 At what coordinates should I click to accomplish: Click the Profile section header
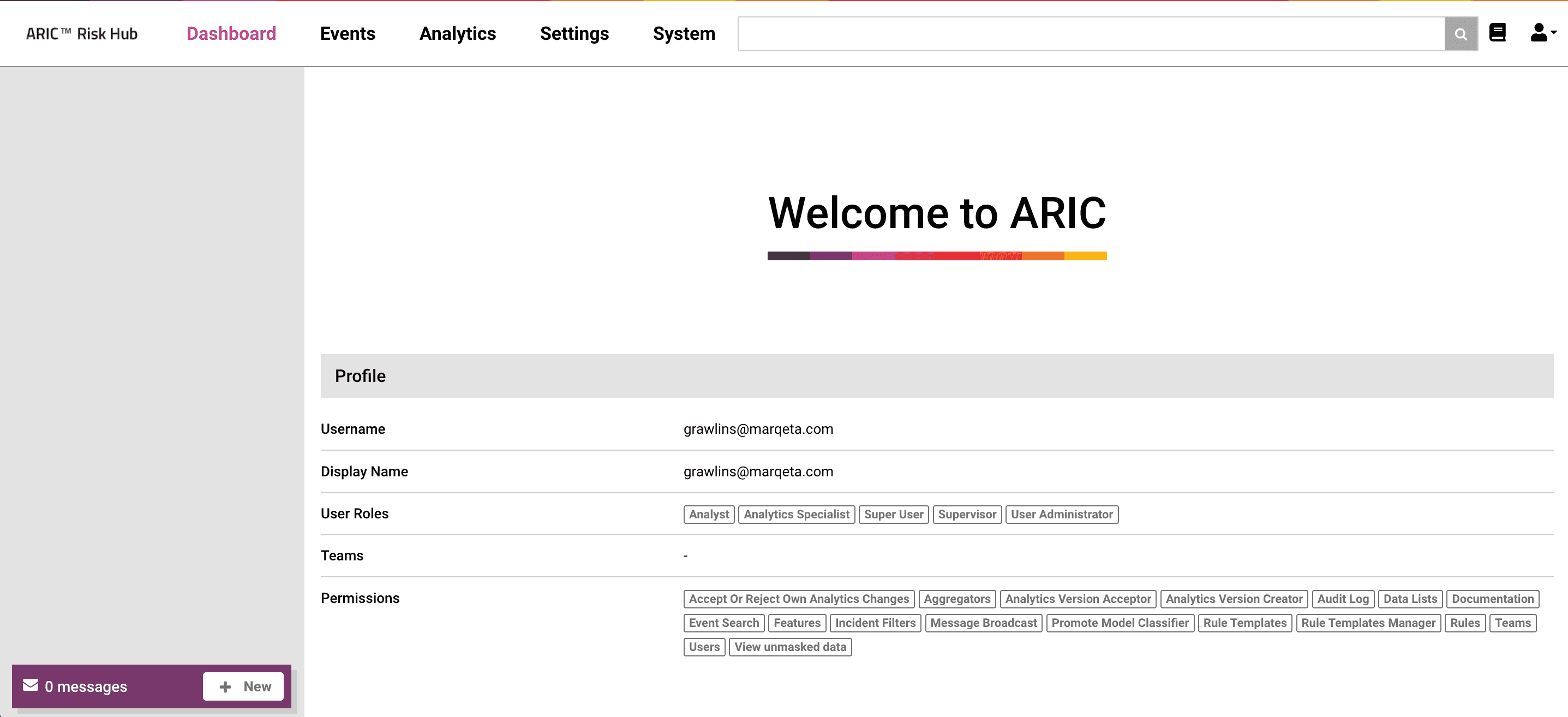tap(937, 376)
